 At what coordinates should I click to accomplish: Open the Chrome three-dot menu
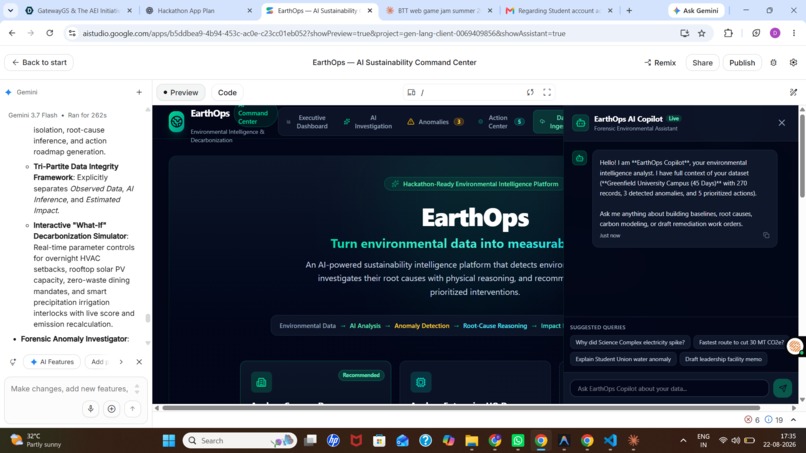794,33
